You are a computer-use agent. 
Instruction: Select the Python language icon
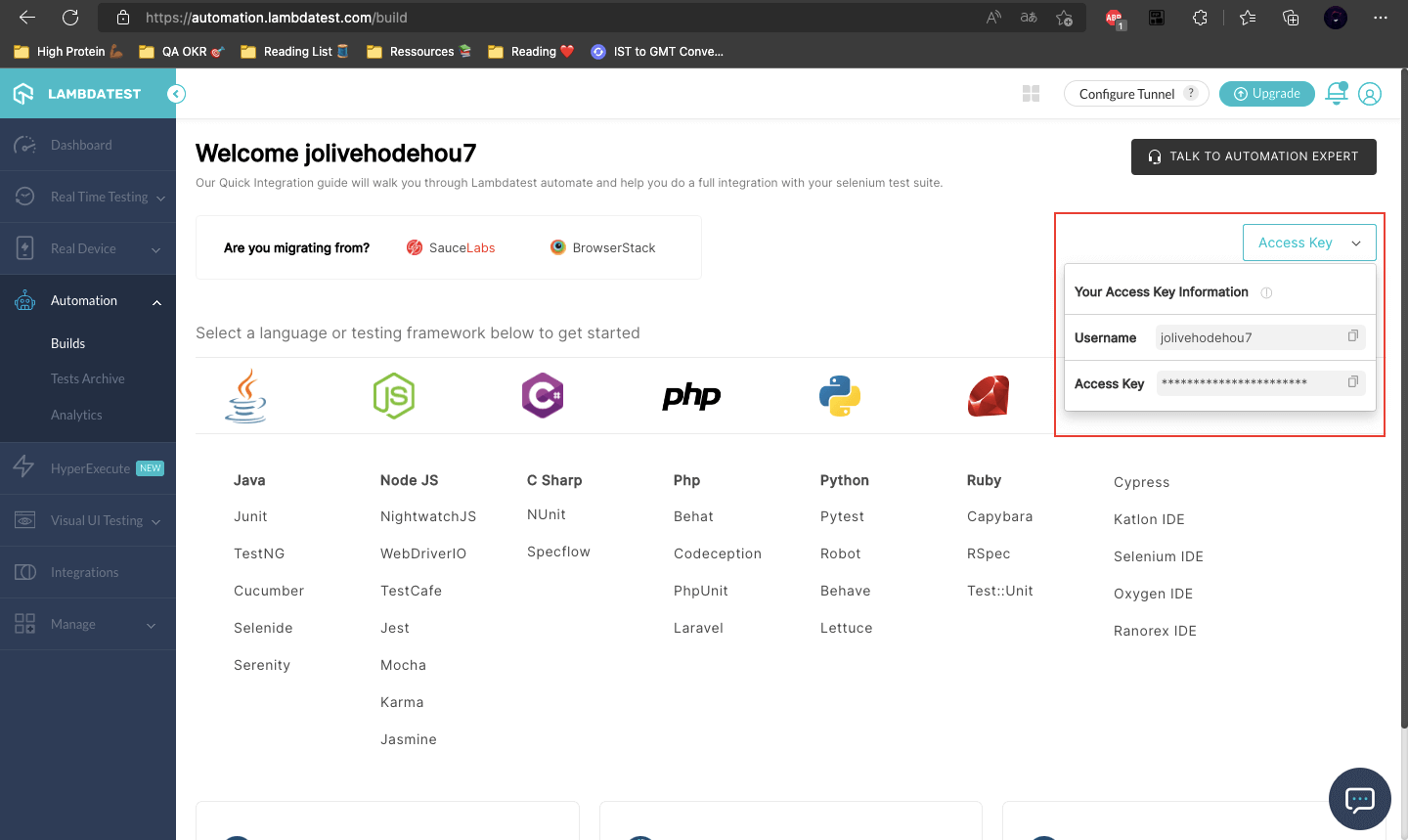(840, 395)
